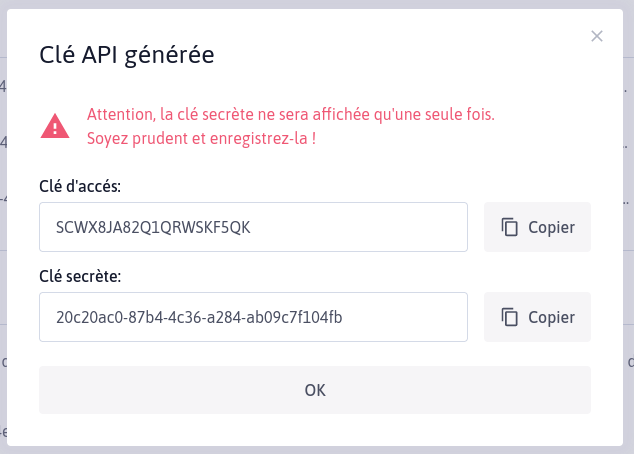634x454 pixels.
Task: Focus the Clé secrète input field
Action: [254, 317]
